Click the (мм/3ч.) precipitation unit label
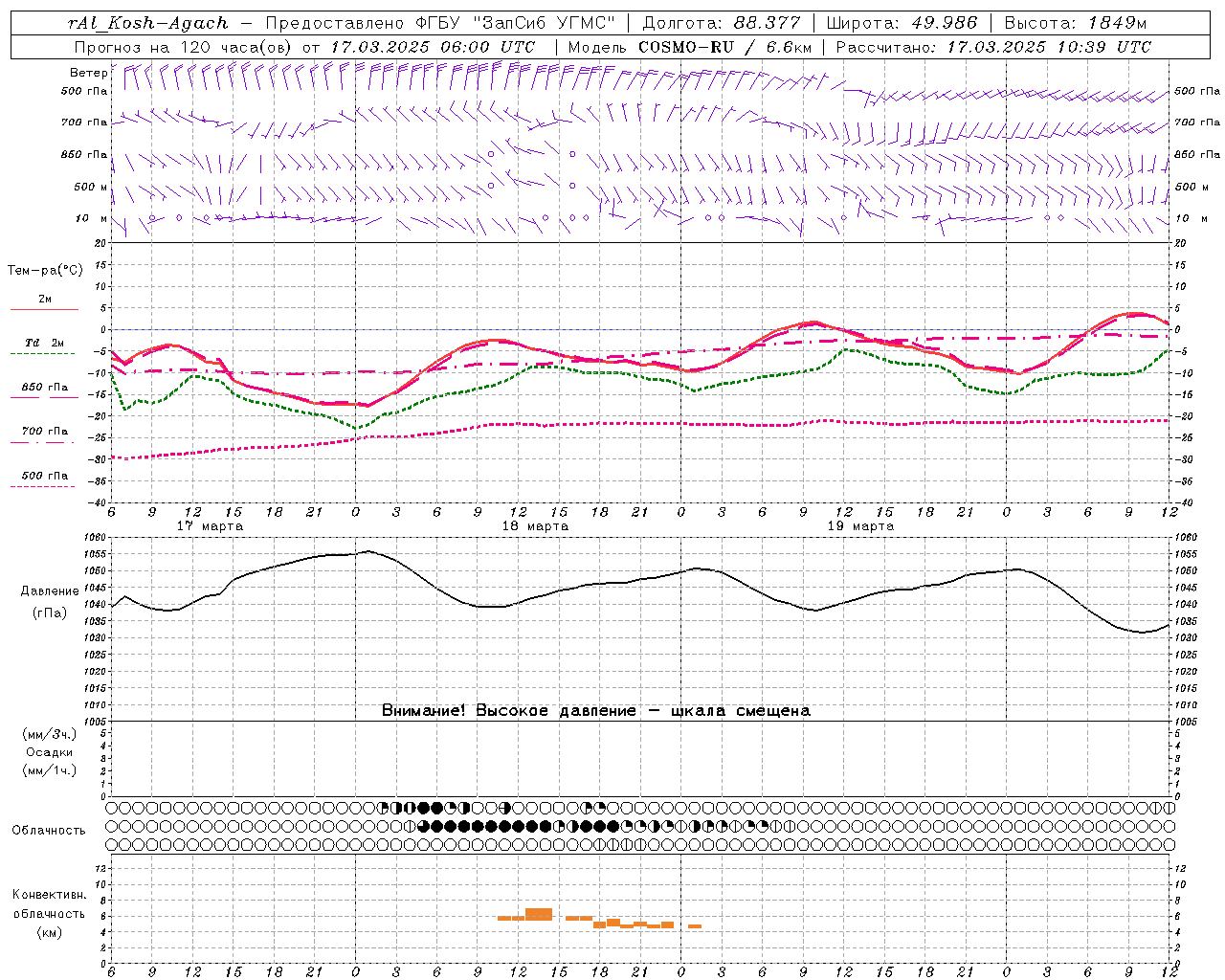This screenshot has width=1225, height=980. pos(50,734)
